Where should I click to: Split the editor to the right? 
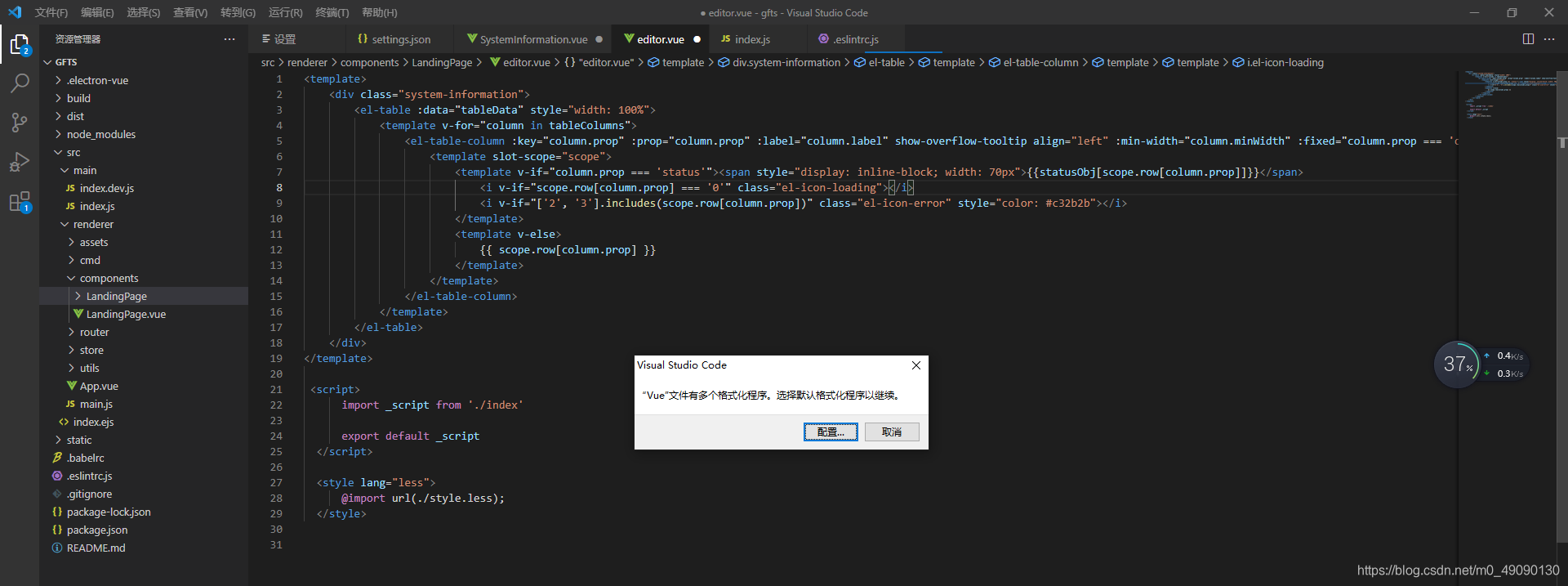(1528, 39)
